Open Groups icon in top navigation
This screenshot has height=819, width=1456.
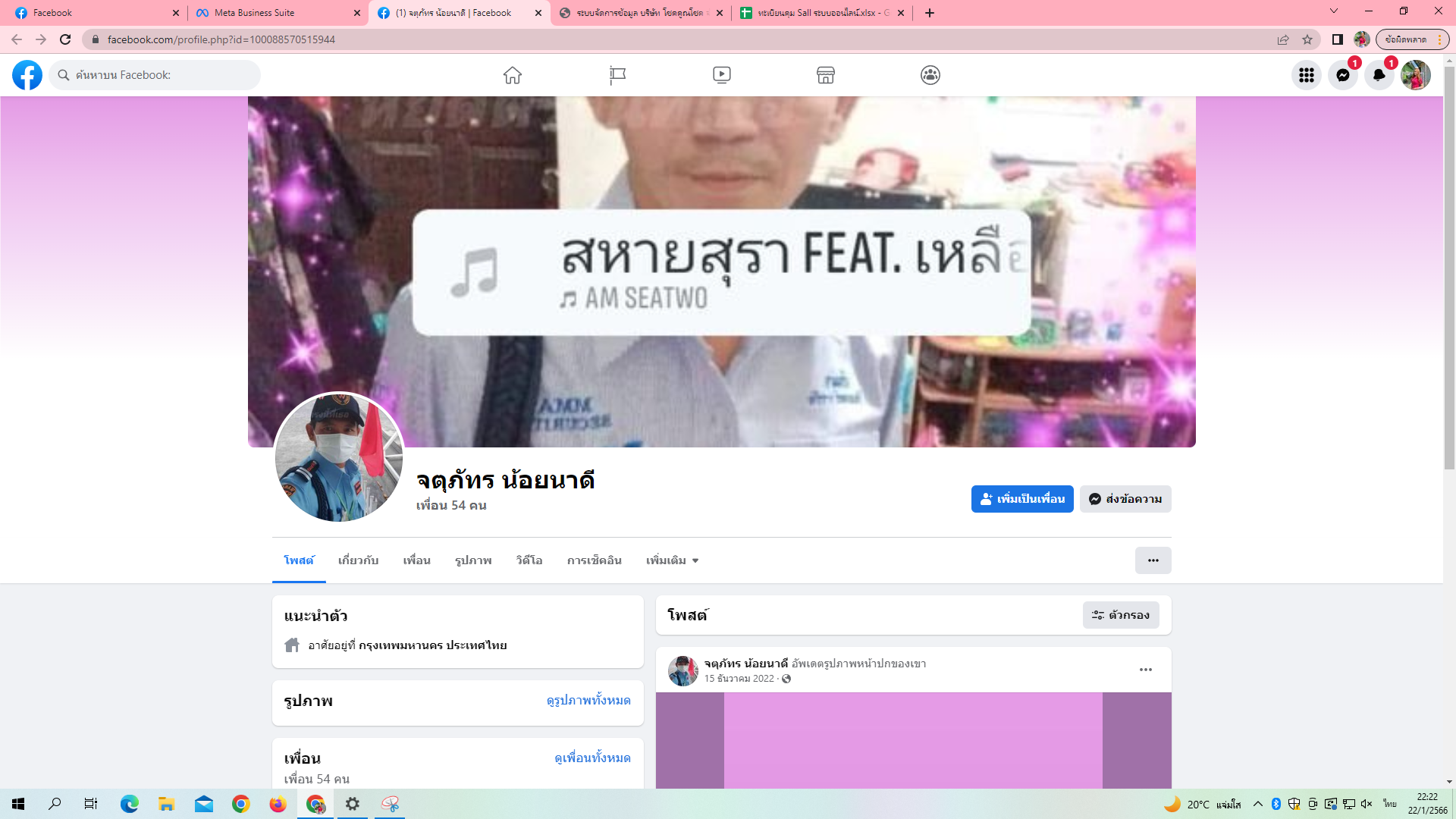930,75
